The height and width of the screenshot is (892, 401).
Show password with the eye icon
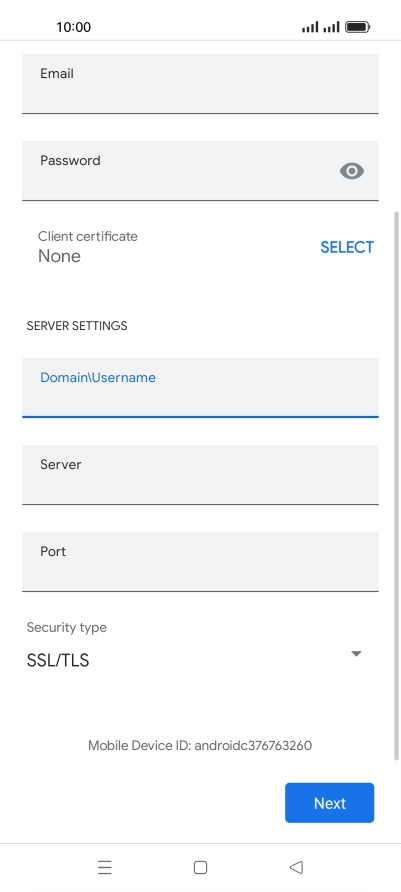click(x=352, y=171)
